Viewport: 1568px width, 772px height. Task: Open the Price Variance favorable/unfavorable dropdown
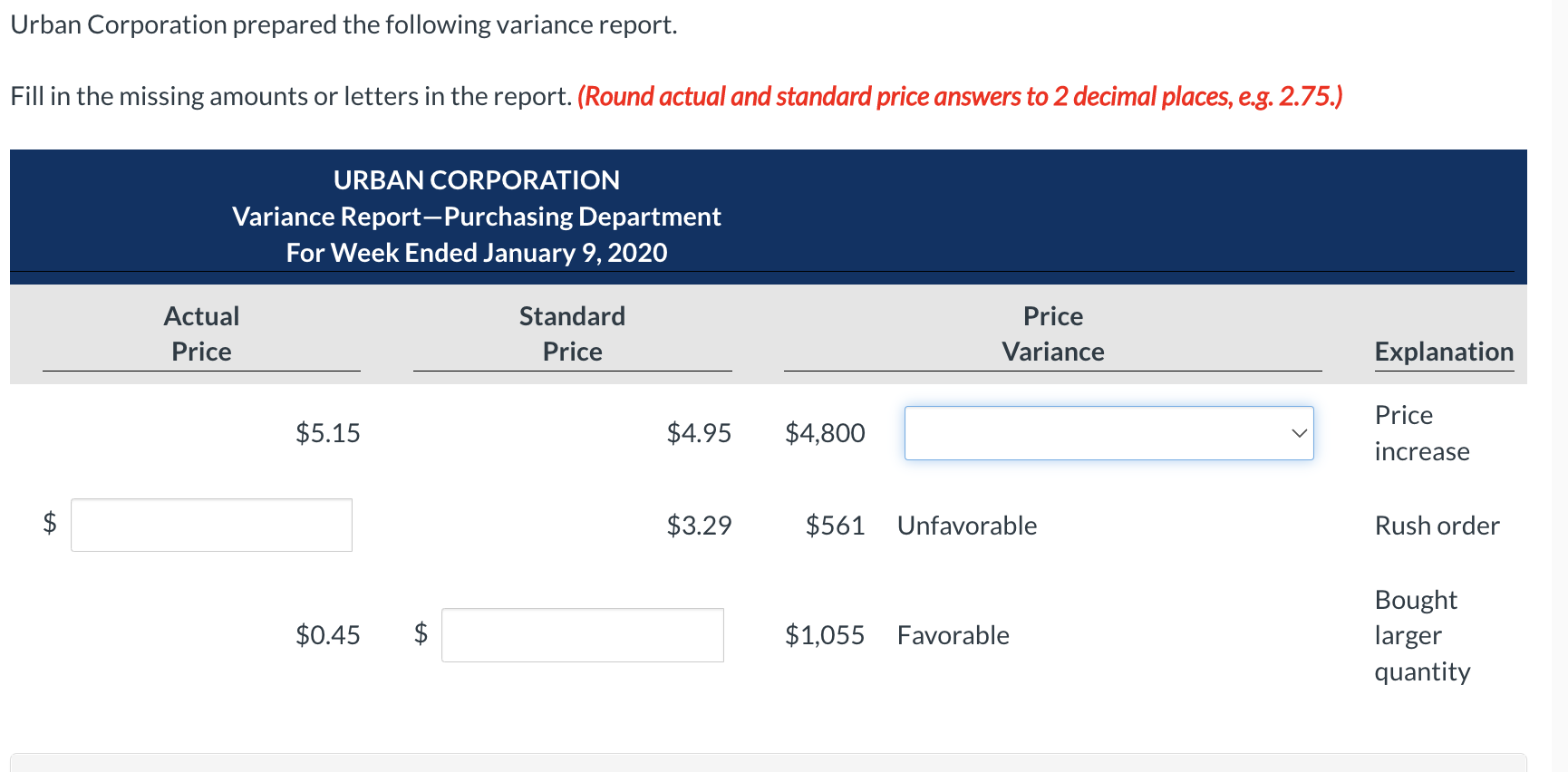[1108, 433]
